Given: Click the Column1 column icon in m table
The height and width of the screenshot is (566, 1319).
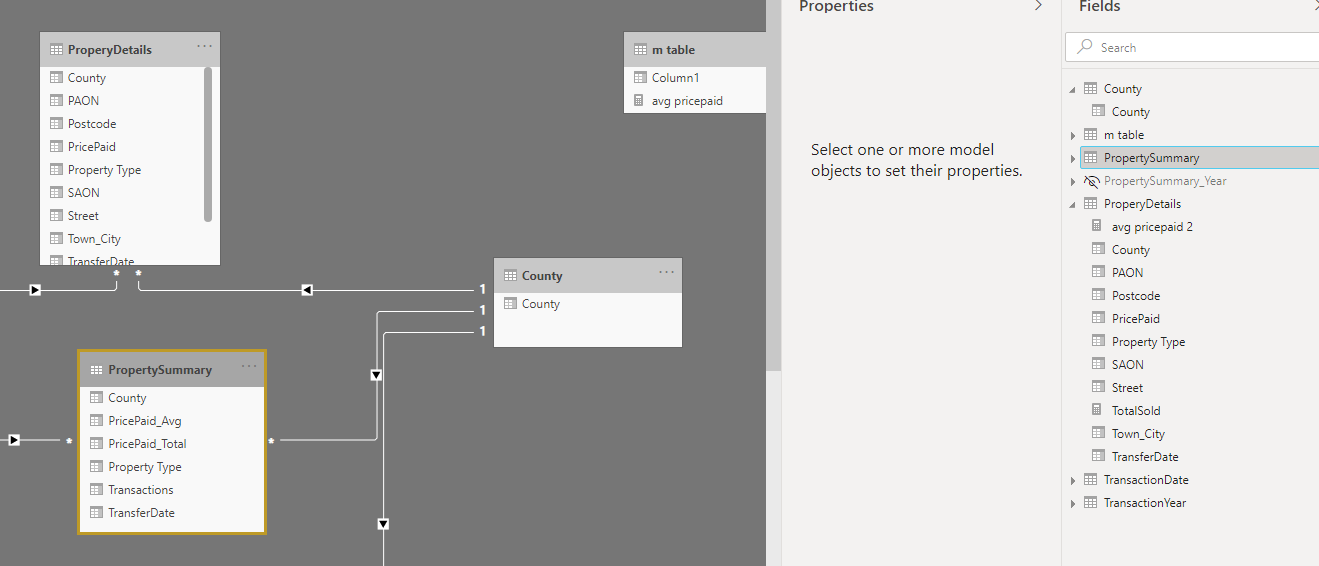Looking at the screenshot, I should tap(640, 77).
